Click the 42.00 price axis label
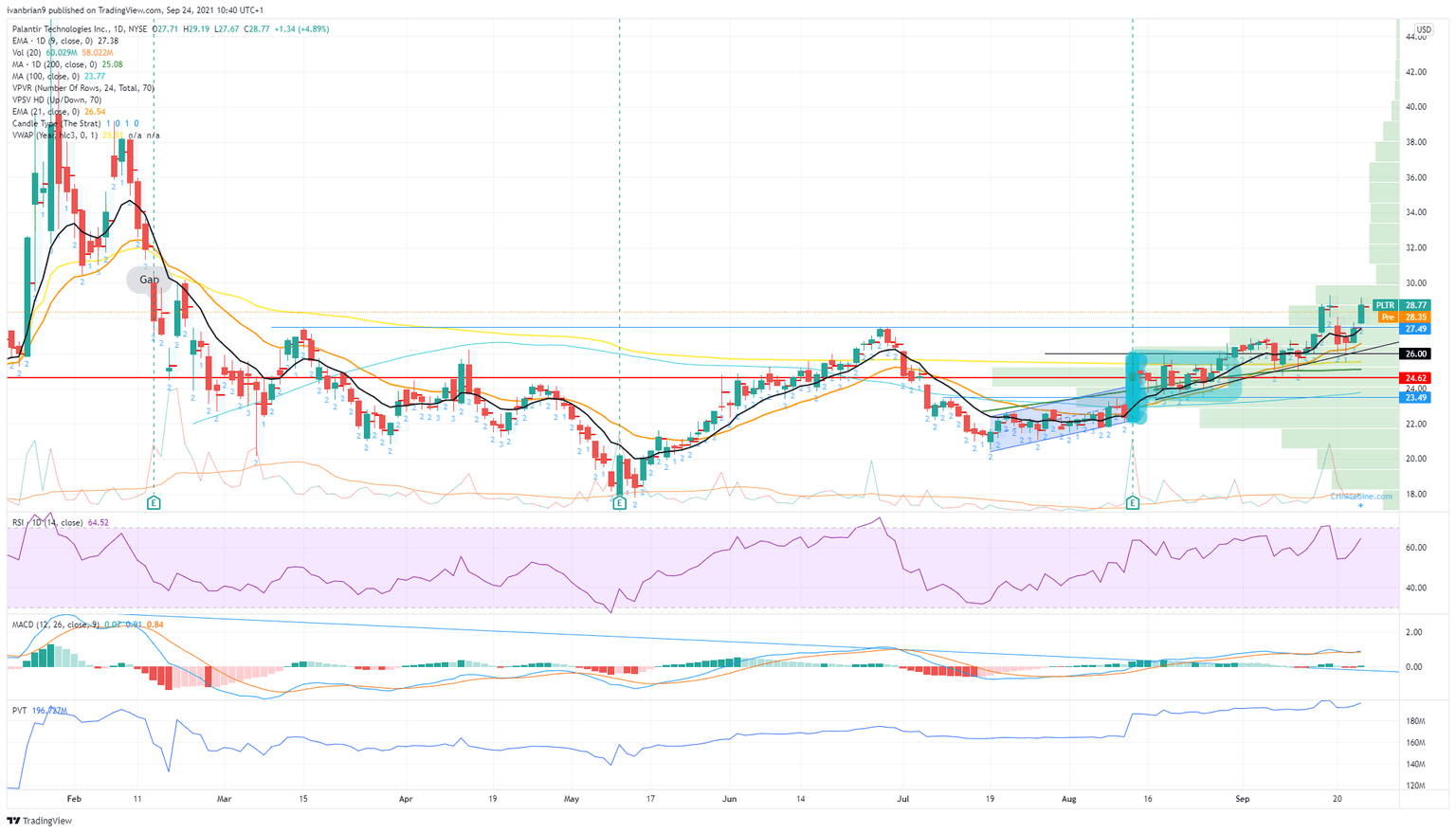Image resolution: width=1456 pixels, height=833 pixels. 1416,72
